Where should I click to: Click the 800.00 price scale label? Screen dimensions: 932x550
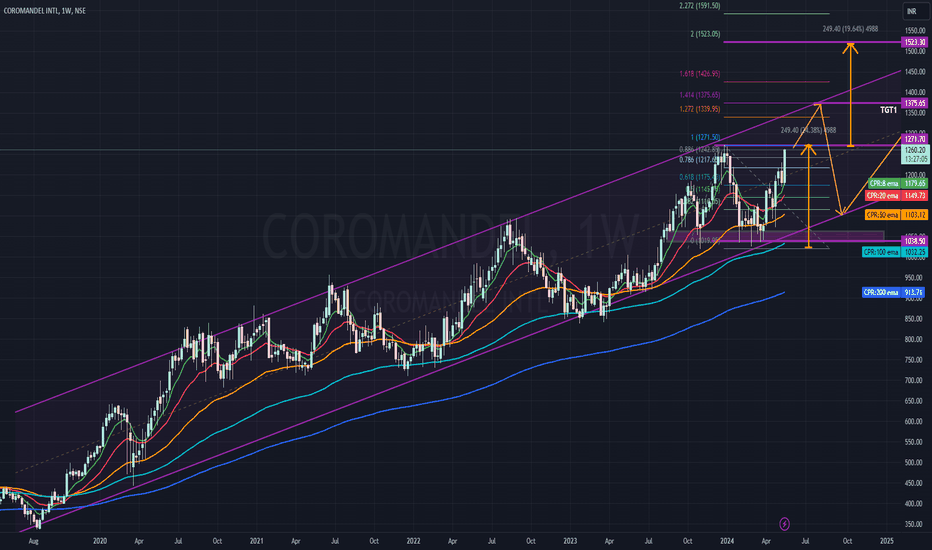(x=915, y=340)
